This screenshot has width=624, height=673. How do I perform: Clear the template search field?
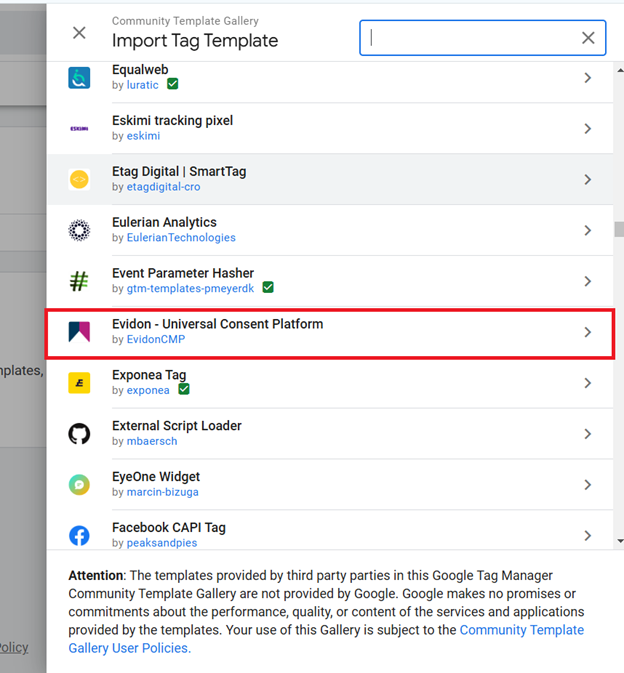click(588, 38)
